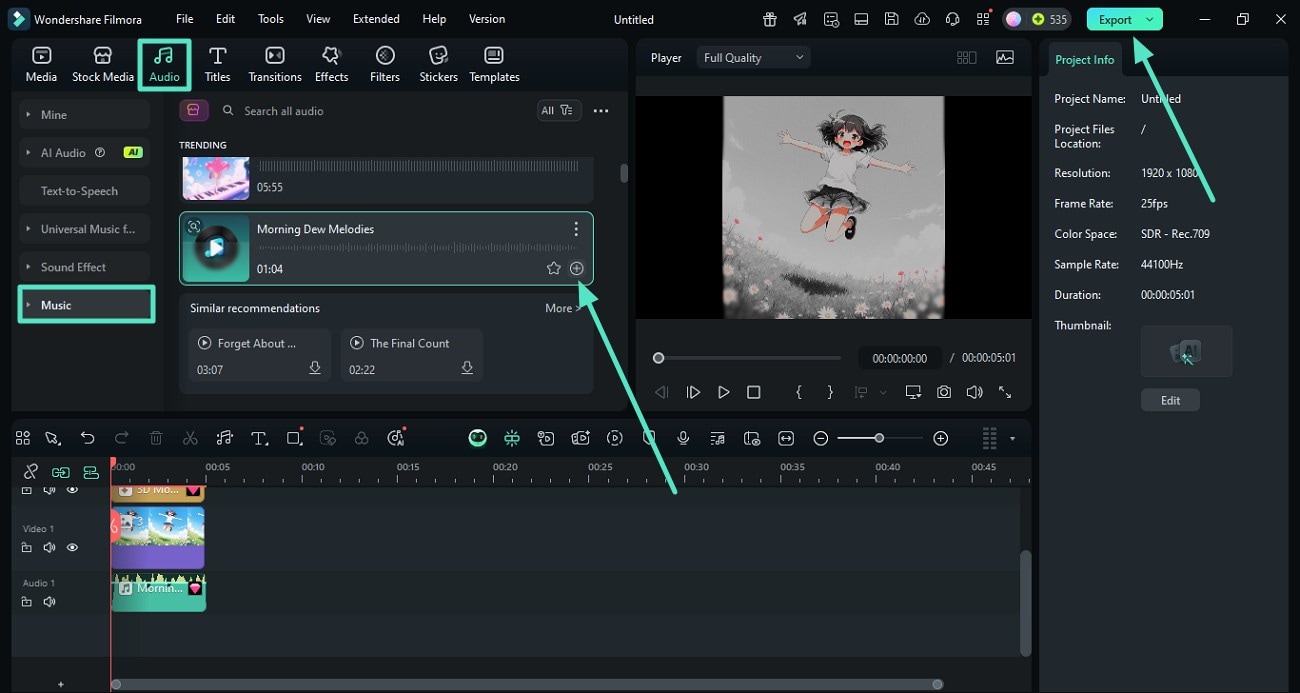The height and width of the screenshot is (693, 1300).
Task: Open the Filters tab
Action: [384, 64]
